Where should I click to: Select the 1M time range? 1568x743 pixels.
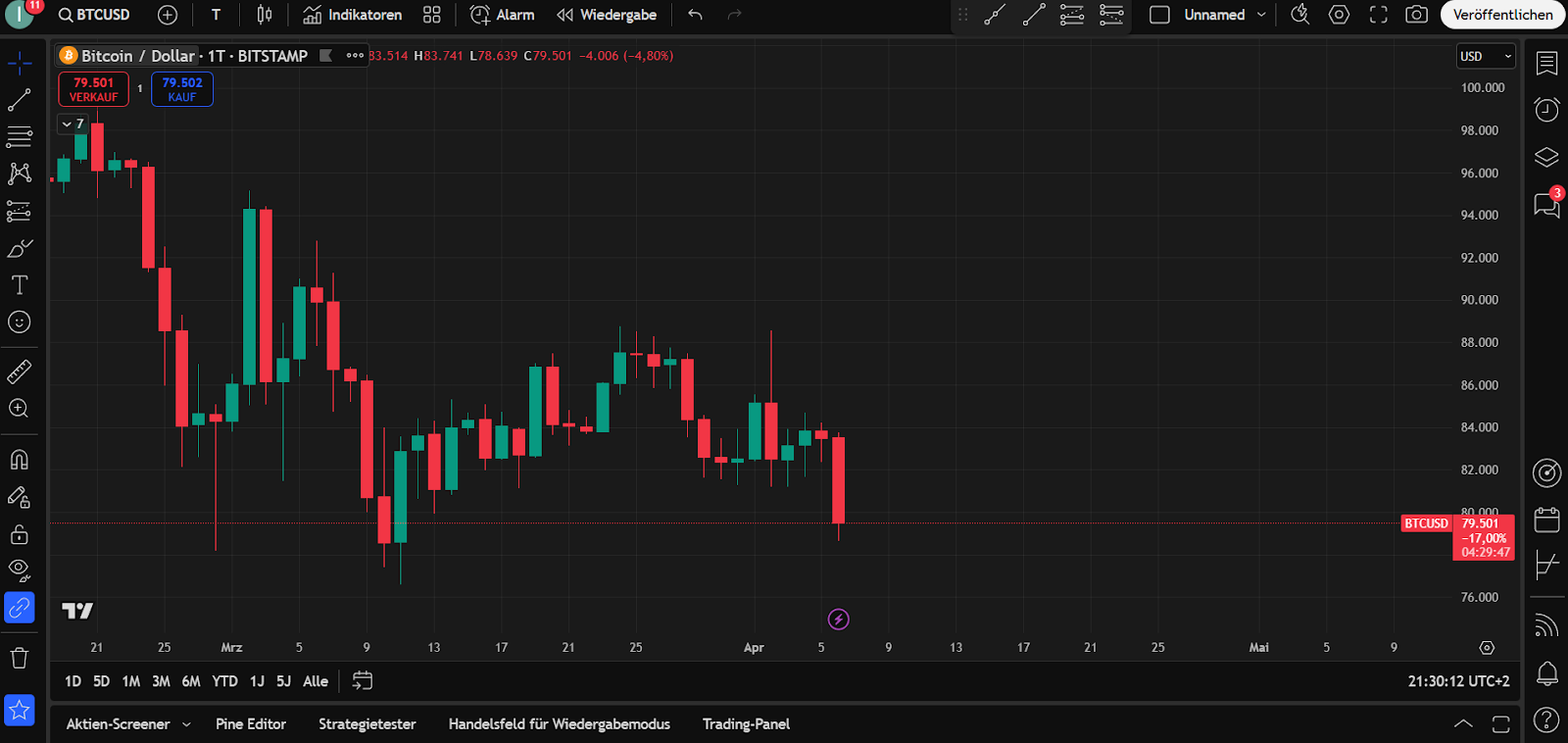click(131, 681)
